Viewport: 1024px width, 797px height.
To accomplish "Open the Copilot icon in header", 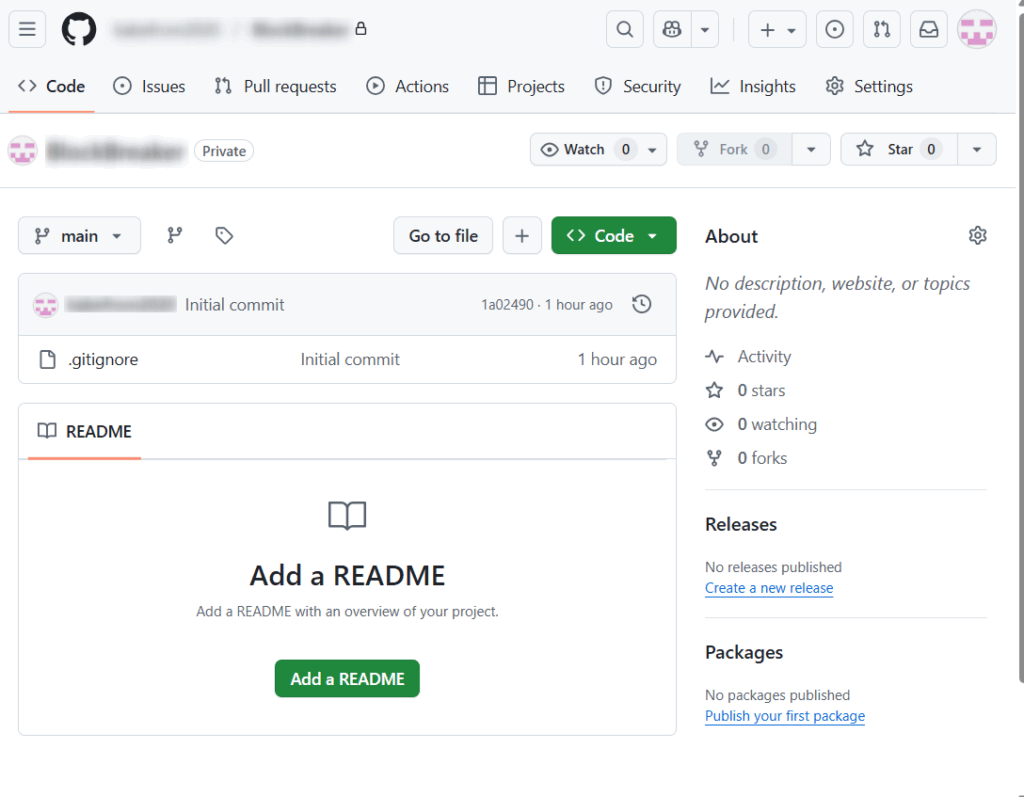I will [x=672, y=30].
